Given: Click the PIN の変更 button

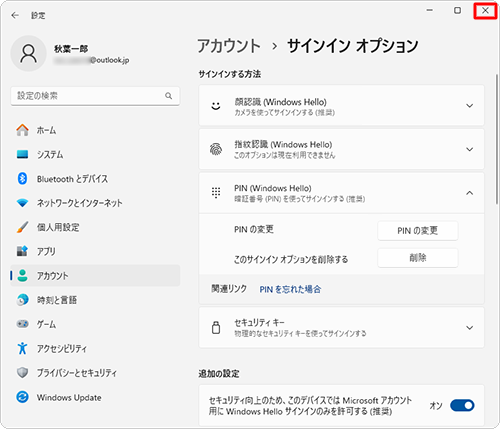Looking at the screenshot, I should 418,230.
